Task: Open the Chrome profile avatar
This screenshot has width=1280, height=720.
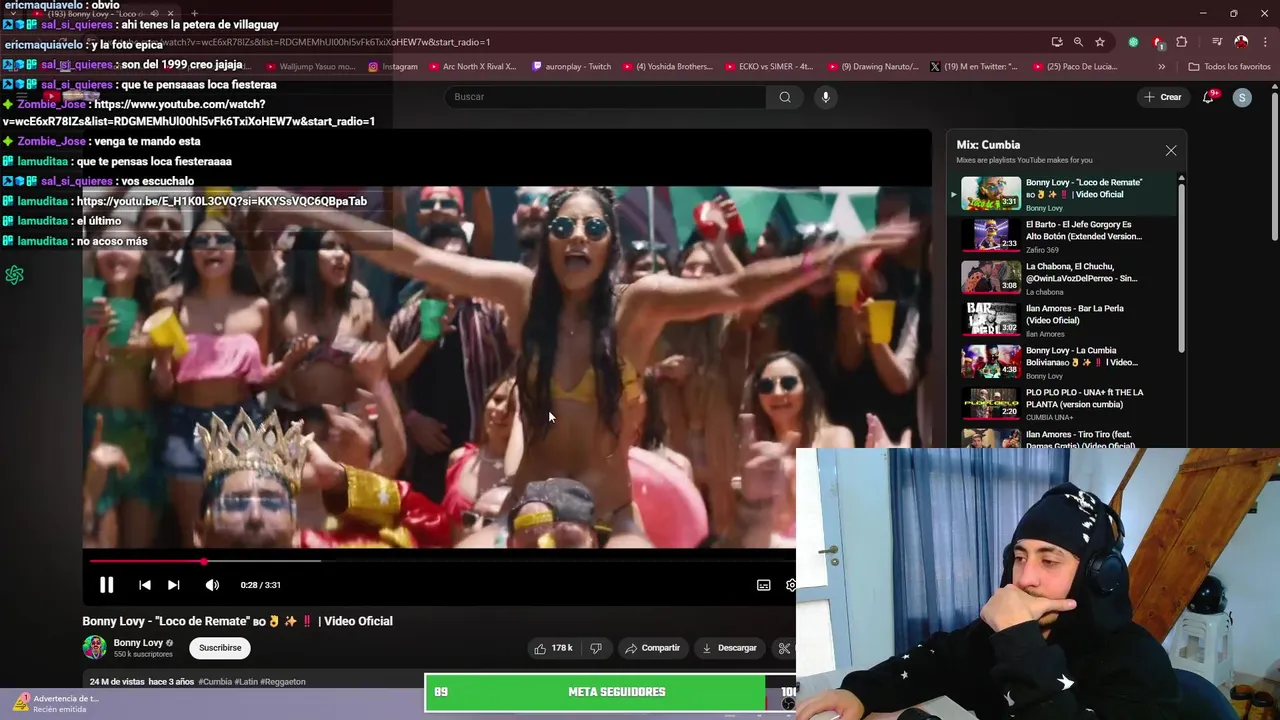Action: (1241, 42)
